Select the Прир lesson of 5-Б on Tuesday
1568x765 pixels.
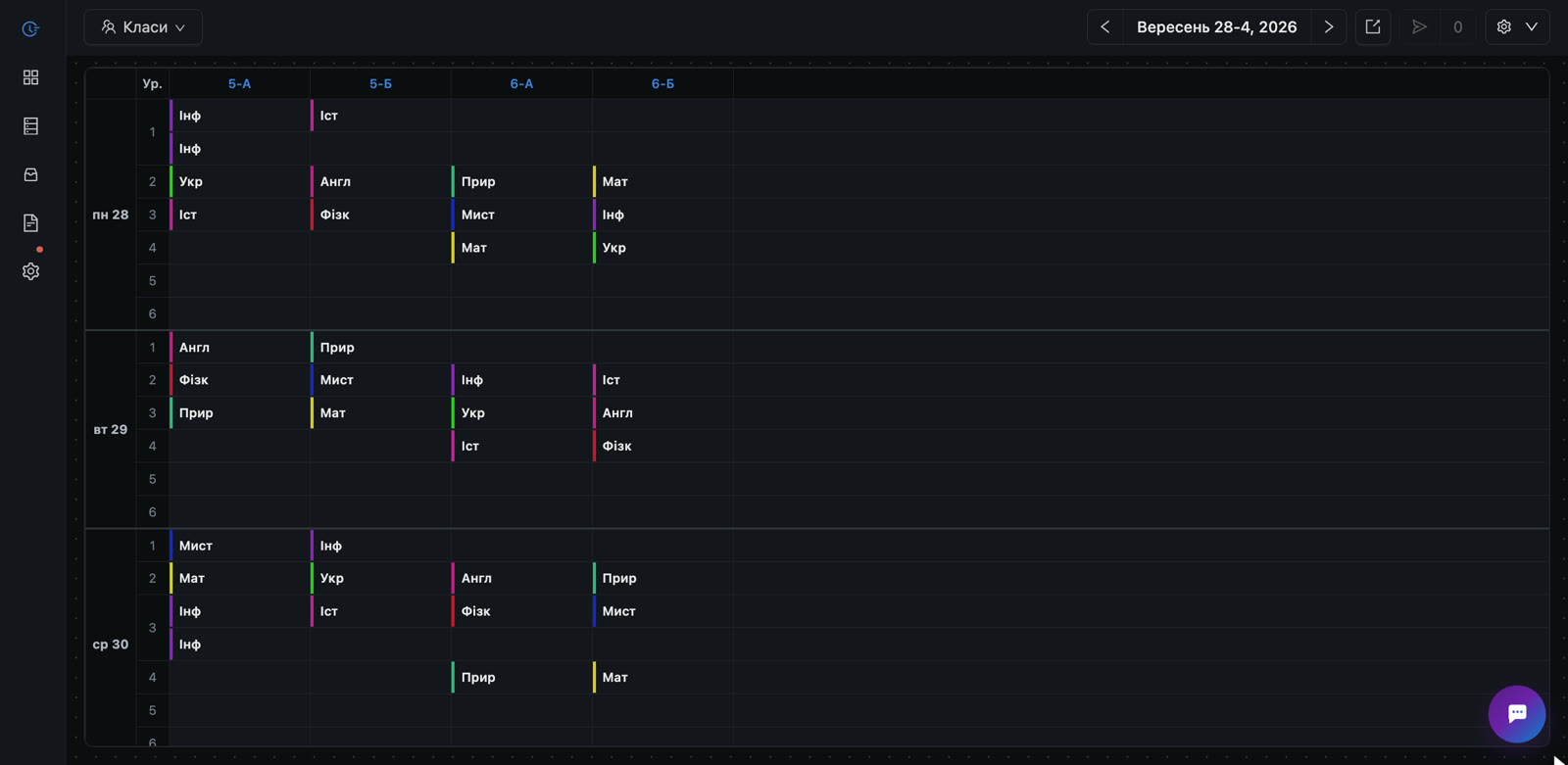381,348
